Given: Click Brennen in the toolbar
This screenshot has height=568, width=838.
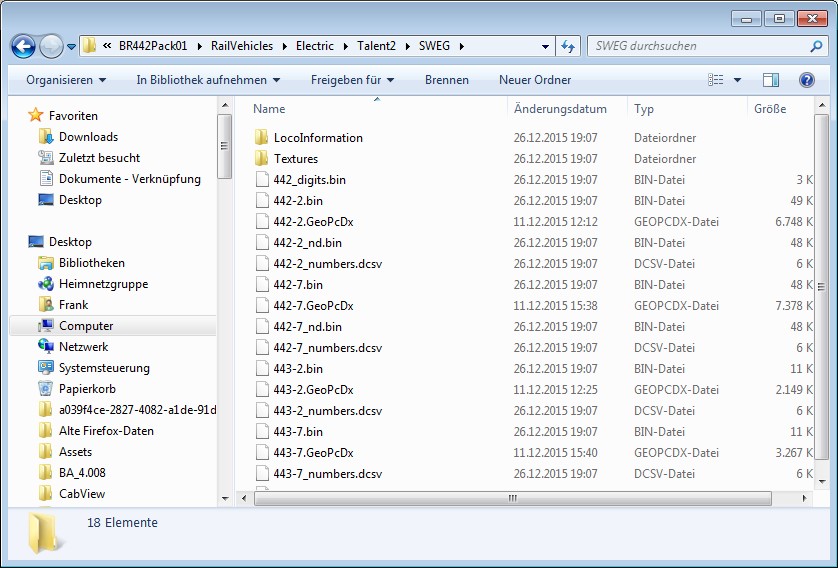Looking at the screenshot, I should coord(447,80).
